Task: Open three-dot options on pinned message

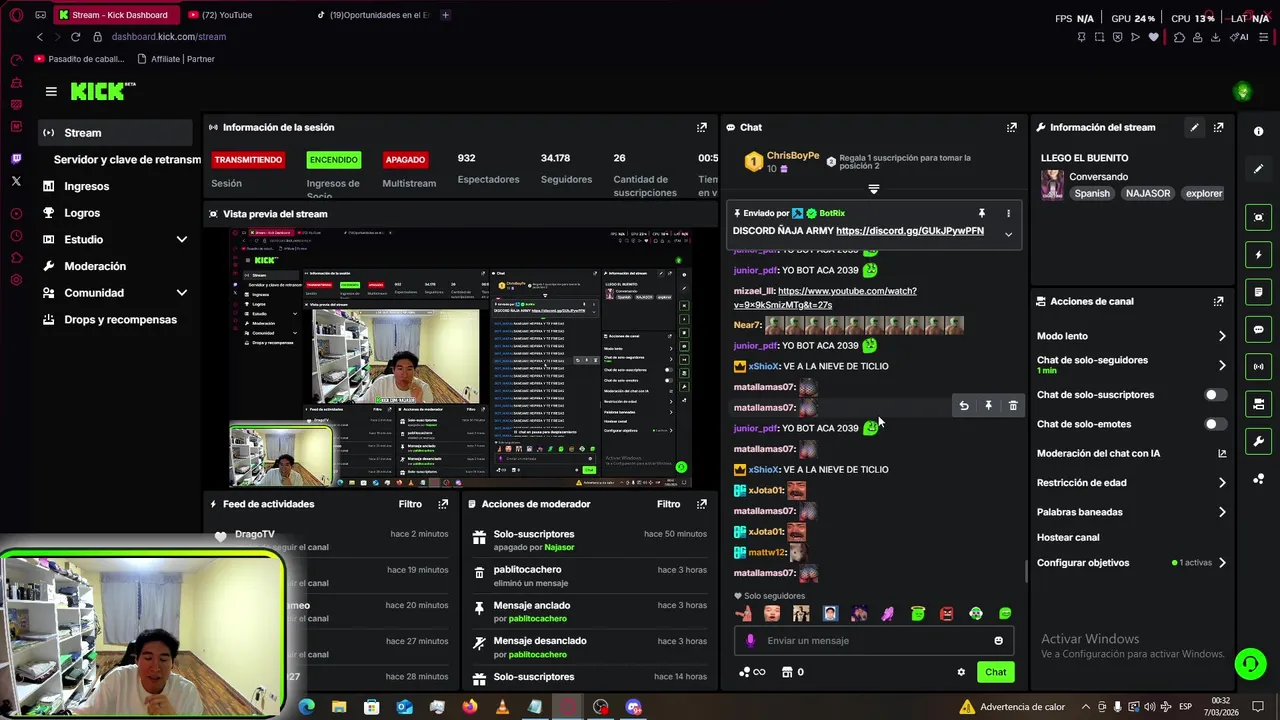Action: pyautogui.click(x=1008, y=213)
